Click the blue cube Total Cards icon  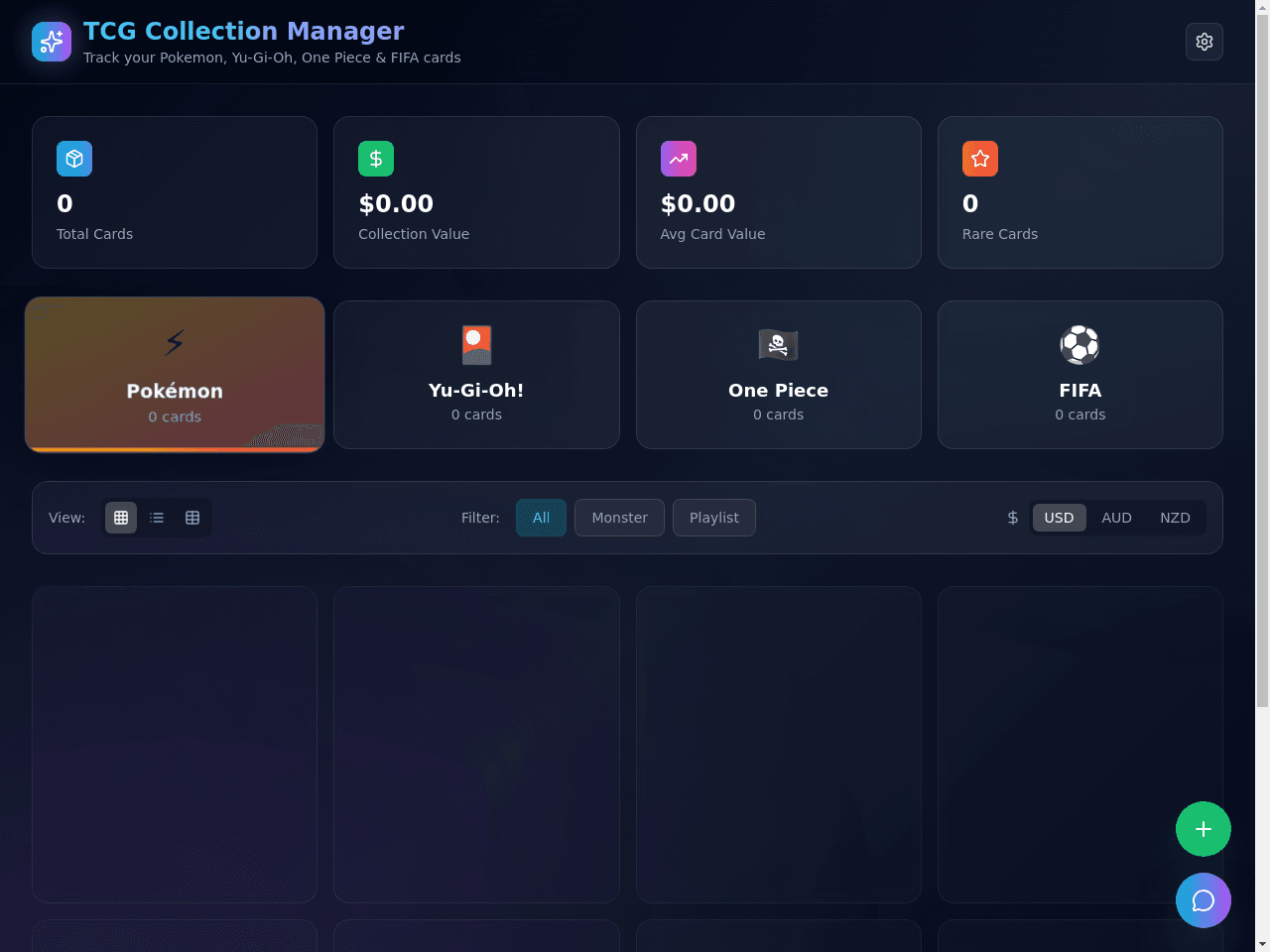[x=74, y=159]
